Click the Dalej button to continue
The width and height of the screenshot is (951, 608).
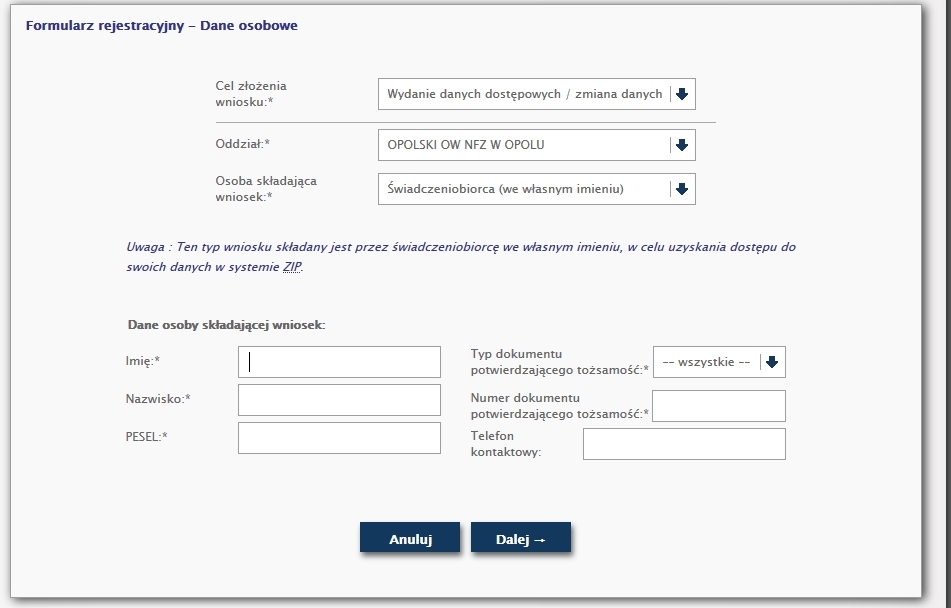pyautogui.click(x=520, y=538)
